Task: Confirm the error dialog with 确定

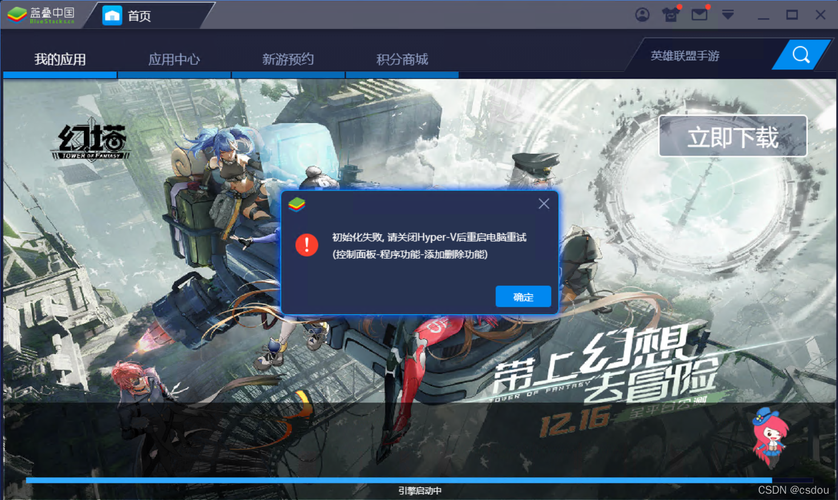Action: click(x=523, y=296)
